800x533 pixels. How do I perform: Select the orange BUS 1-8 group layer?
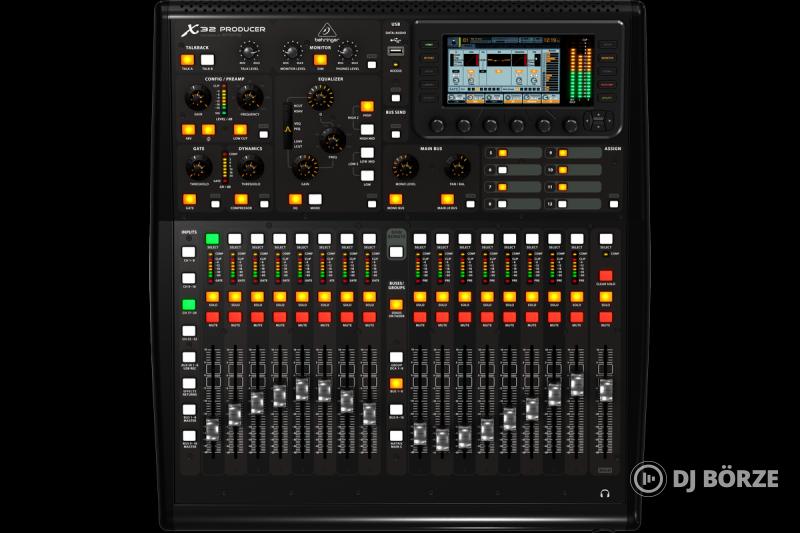pos(396,384)
